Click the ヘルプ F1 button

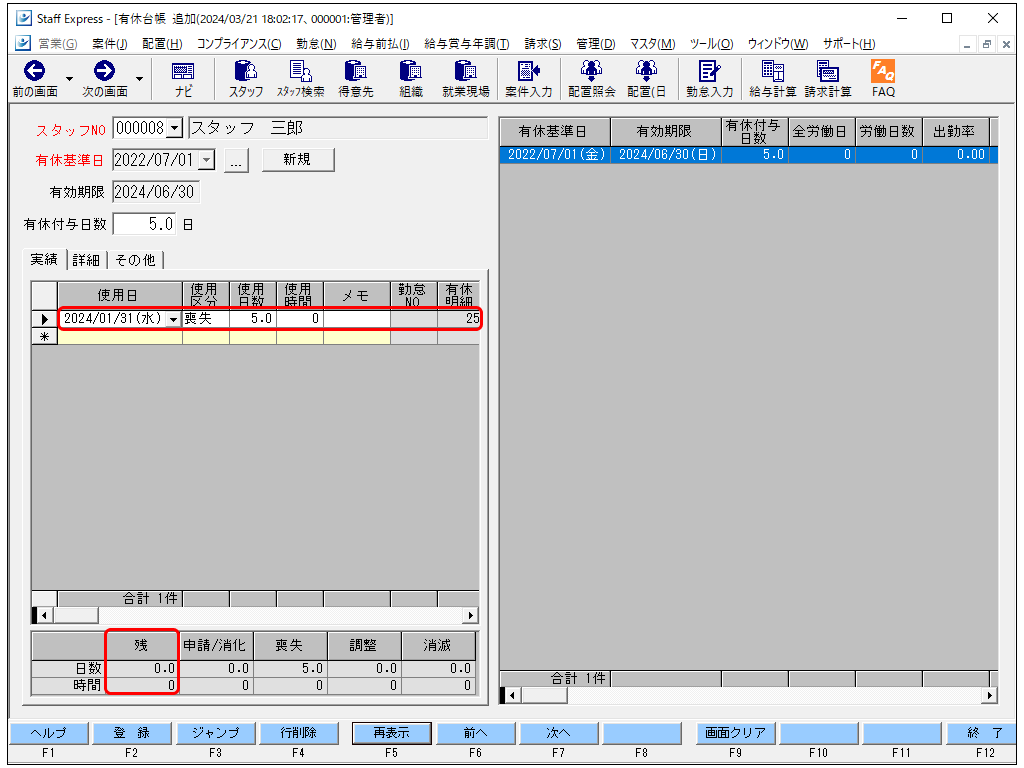pos(48,733)
